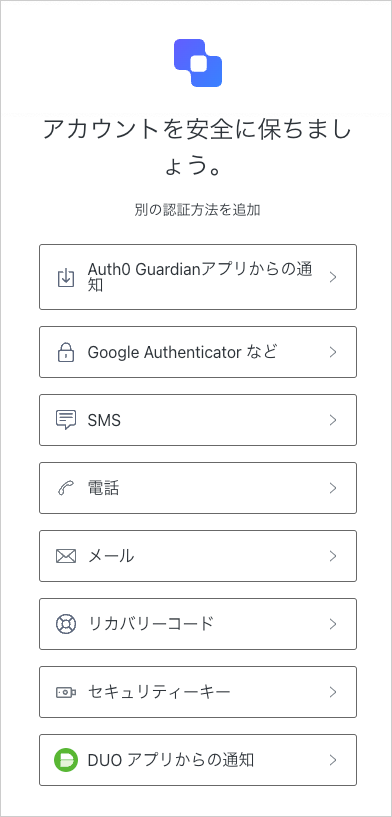
Task: Select Google Authenticator など option text
Action: coord(182,353)
